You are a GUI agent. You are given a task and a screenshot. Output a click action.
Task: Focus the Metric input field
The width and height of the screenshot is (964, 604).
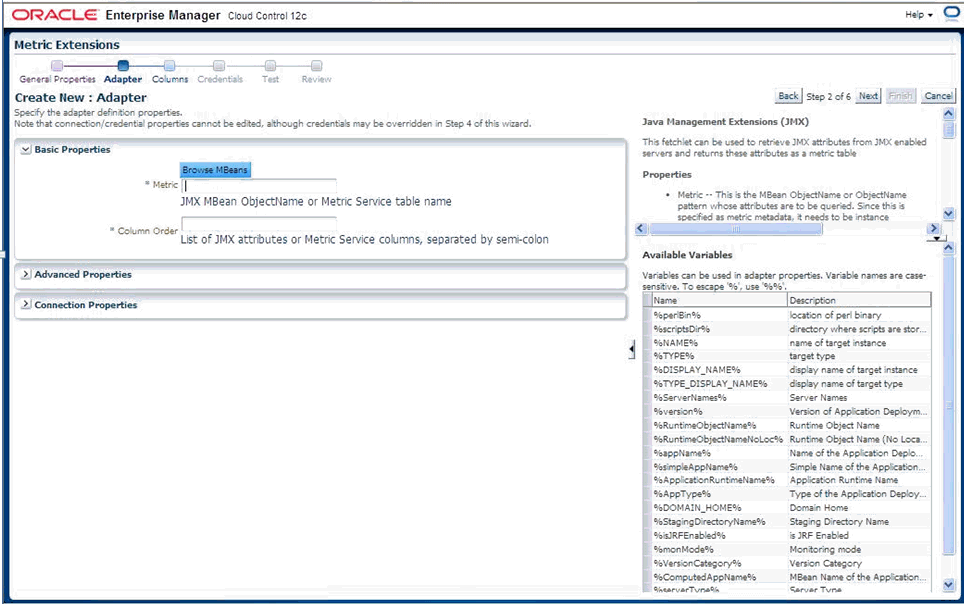click(259, 186)
